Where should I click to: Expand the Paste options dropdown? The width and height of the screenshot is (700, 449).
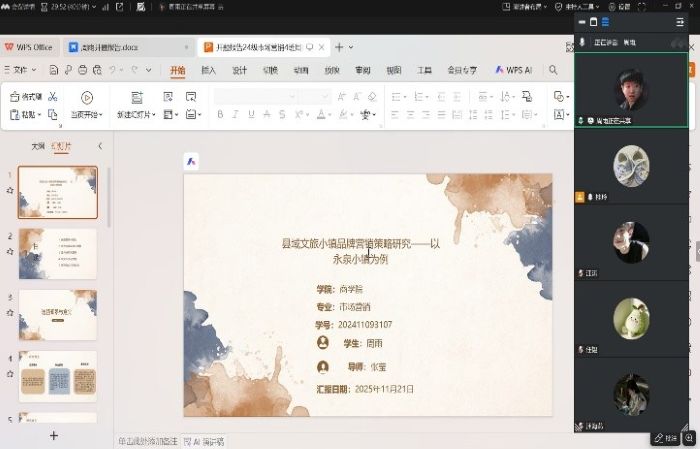[42, 115]
